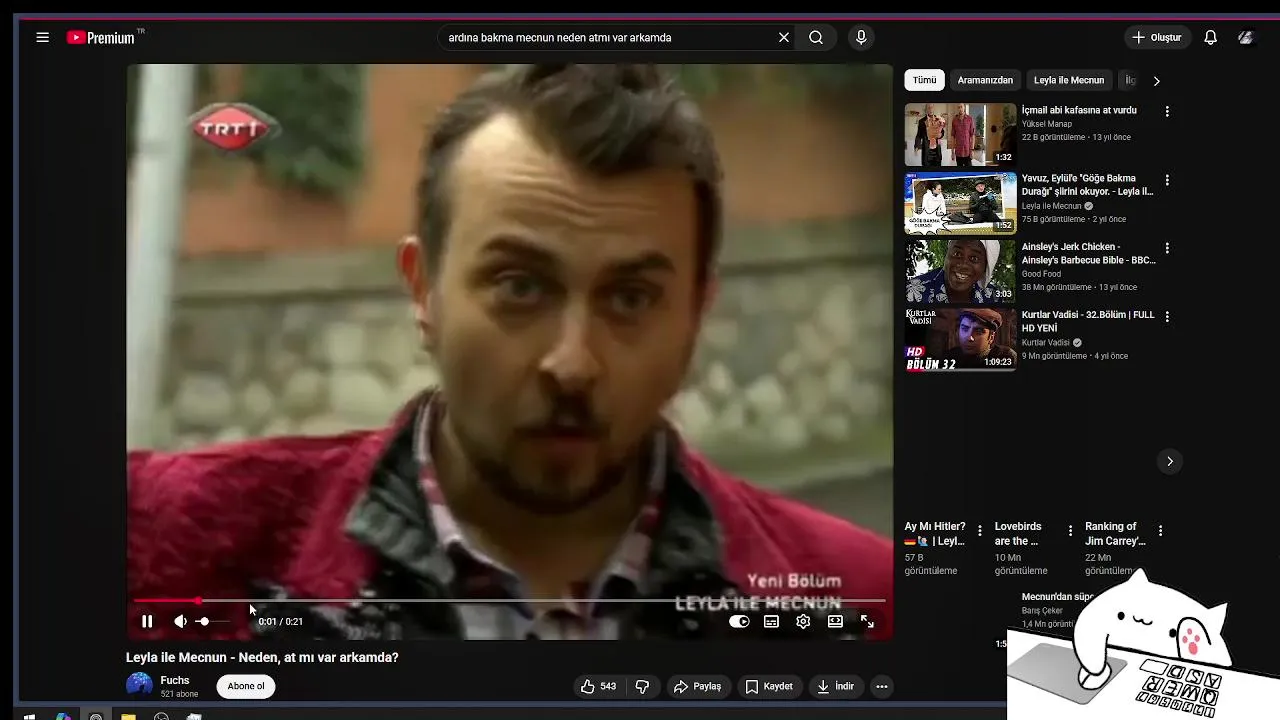Show more filter chips with right arrow
The height and width of the screenshot is (720, 1280).
click(x=1156, y=80)
